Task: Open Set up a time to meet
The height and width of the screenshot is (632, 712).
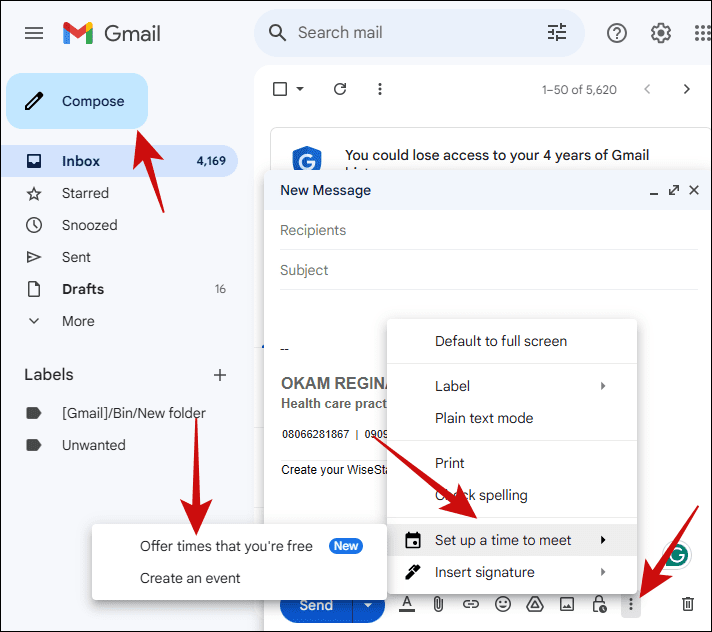Action: (x=512, y=540)
